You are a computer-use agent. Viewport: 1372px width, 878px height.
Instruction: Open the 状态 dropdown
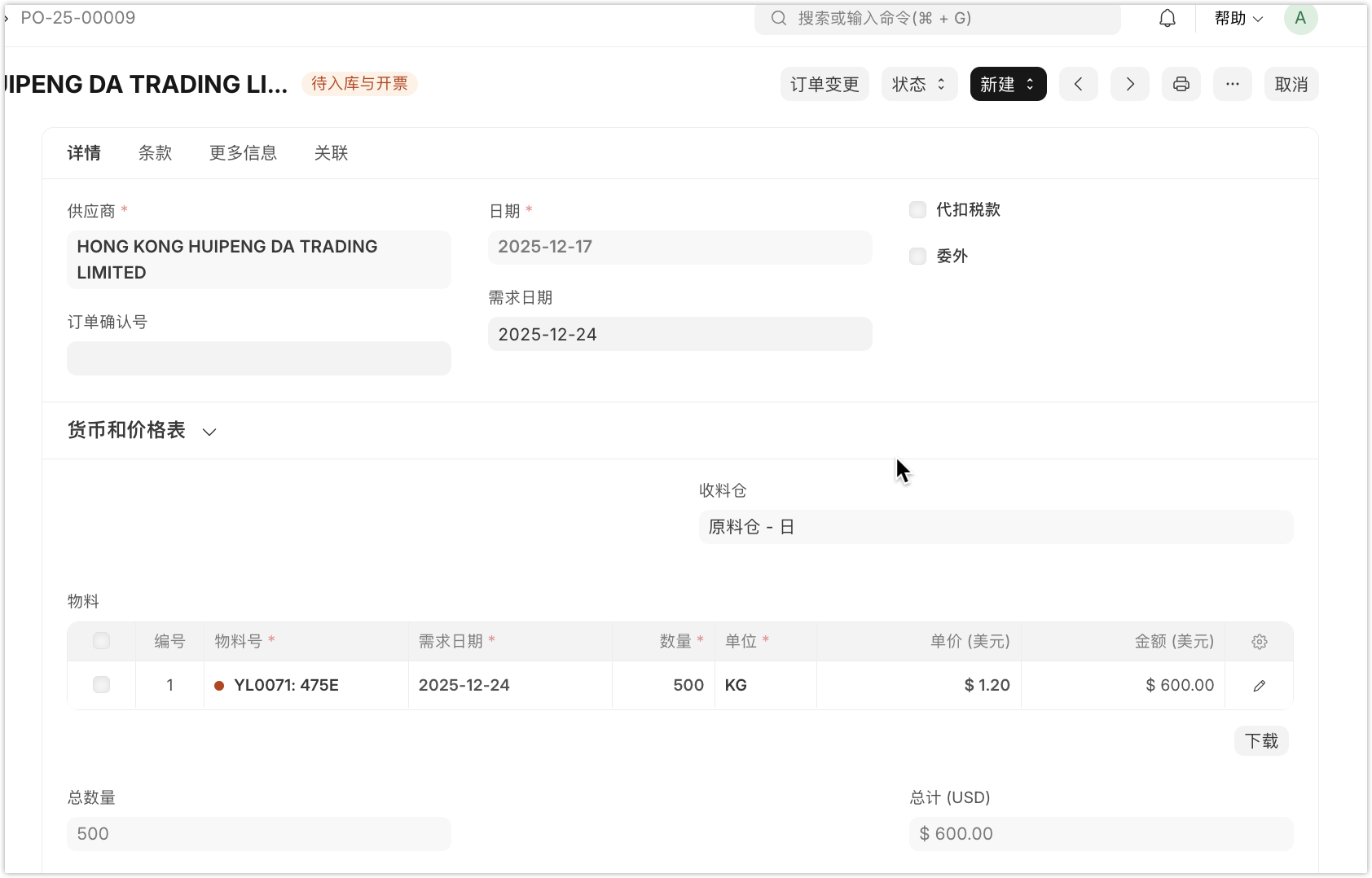coord(918,84)
